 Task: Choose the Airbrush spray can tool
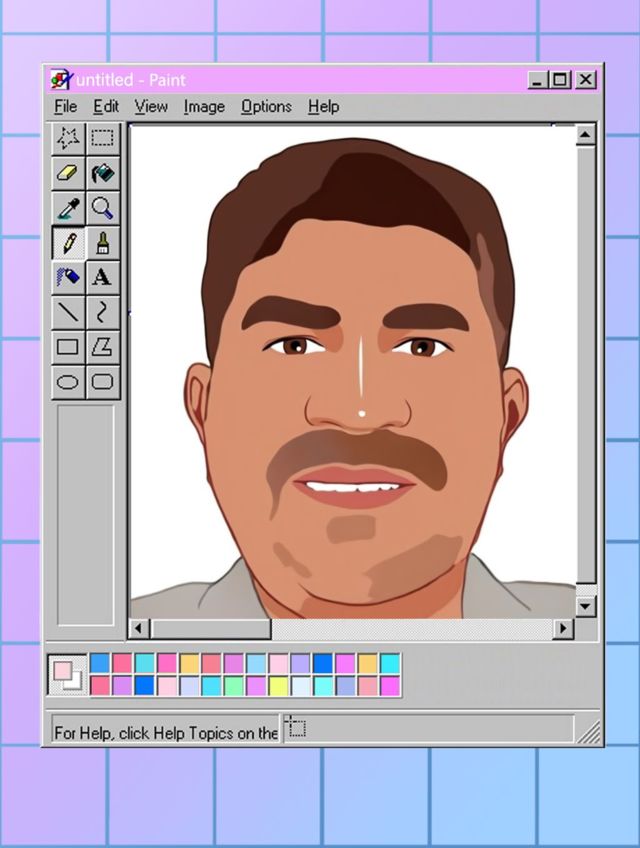point(68,277)
